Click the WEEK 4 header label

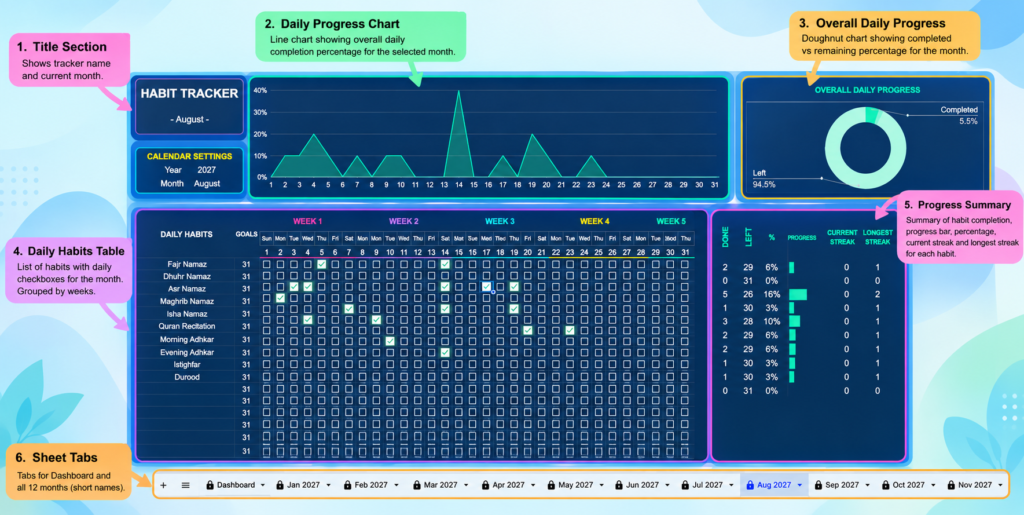pyautogui.click(x=595, y=221)
